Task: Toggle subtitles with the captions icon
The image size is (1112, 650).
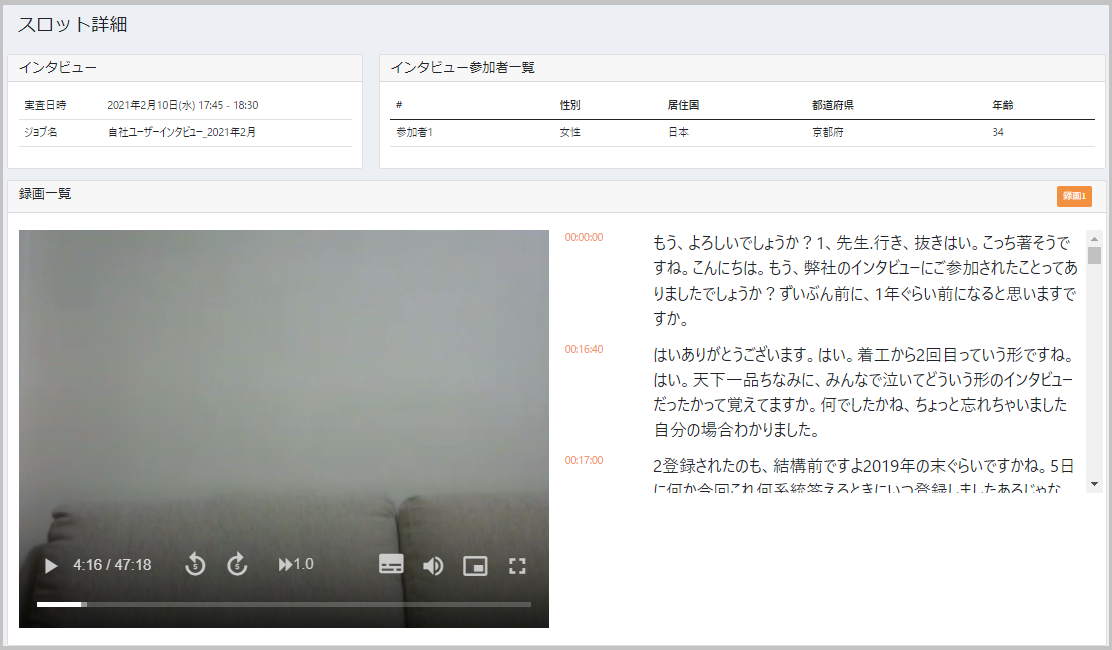Action: (x=390, y=565)
